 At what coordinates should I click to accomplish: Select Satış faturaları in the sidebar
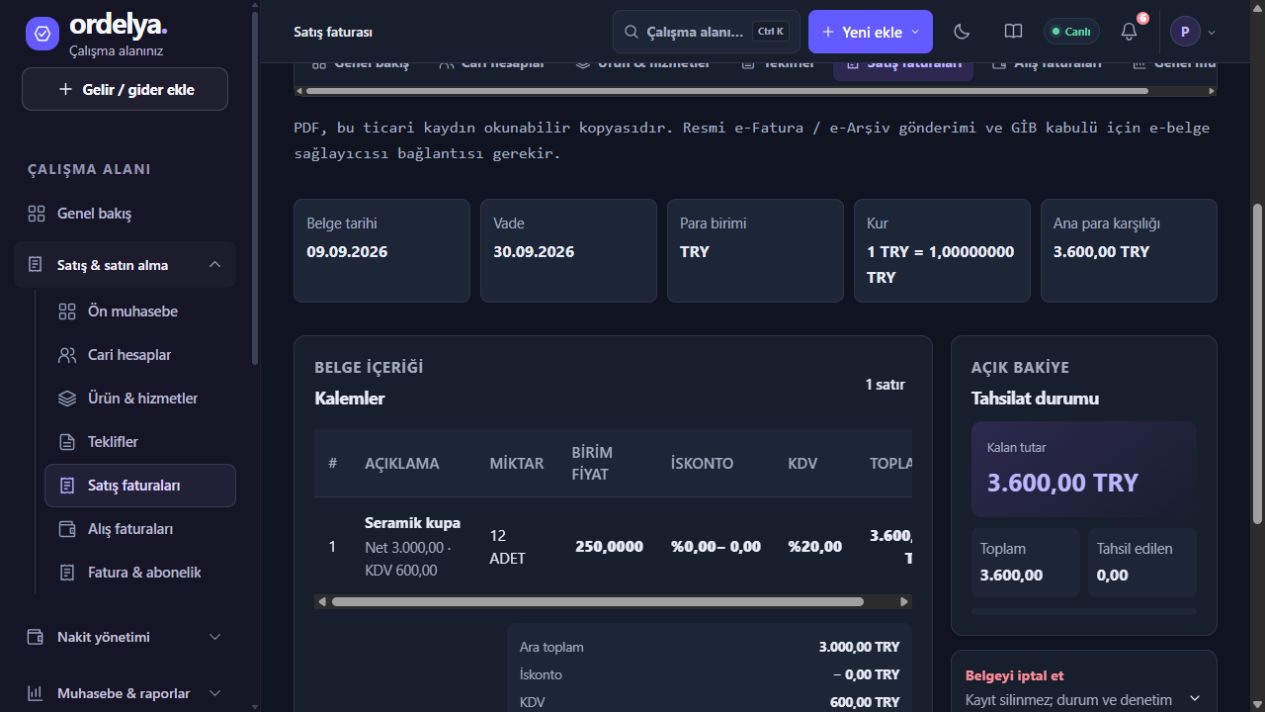(140, 486)
